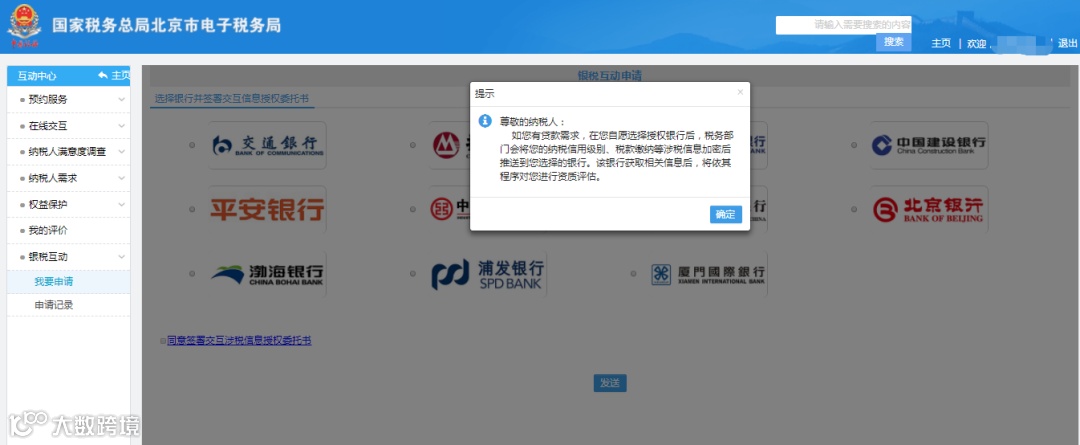Expand the 预约服务 menu chevron
The width and height of the screenshot is (1080, 445).
pos(122,99)
